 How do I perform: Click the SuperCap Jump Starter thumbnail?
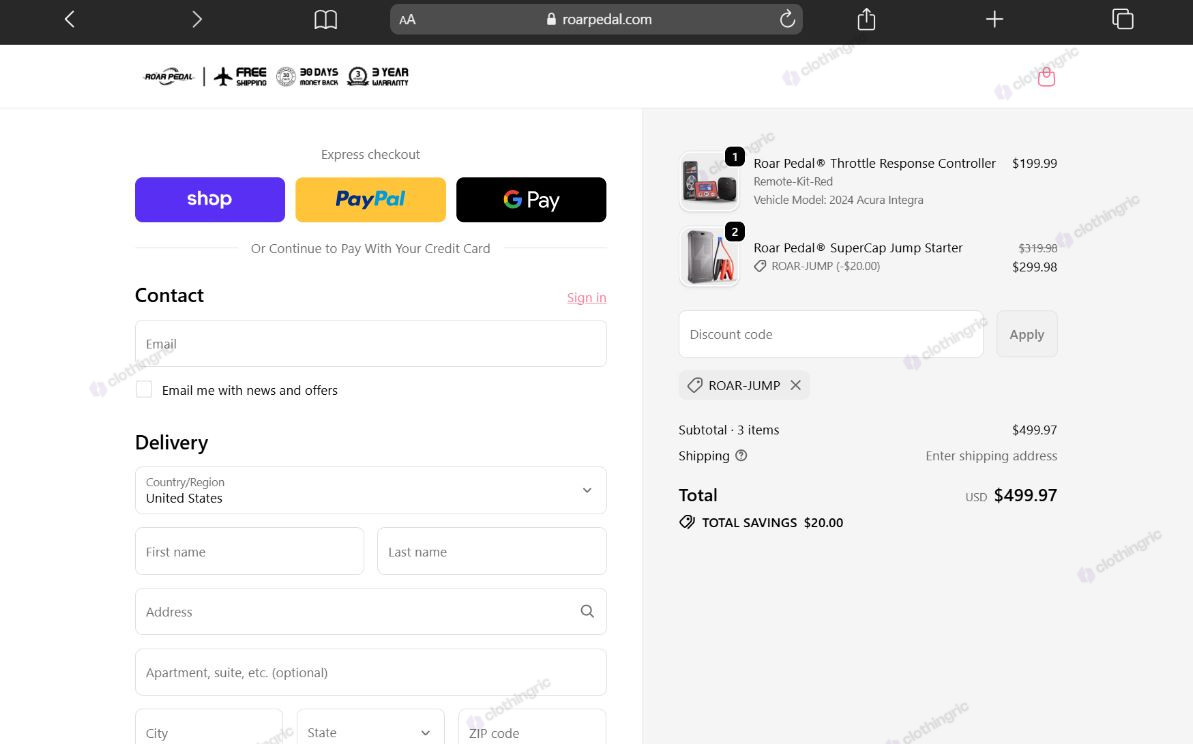point(708,257)
